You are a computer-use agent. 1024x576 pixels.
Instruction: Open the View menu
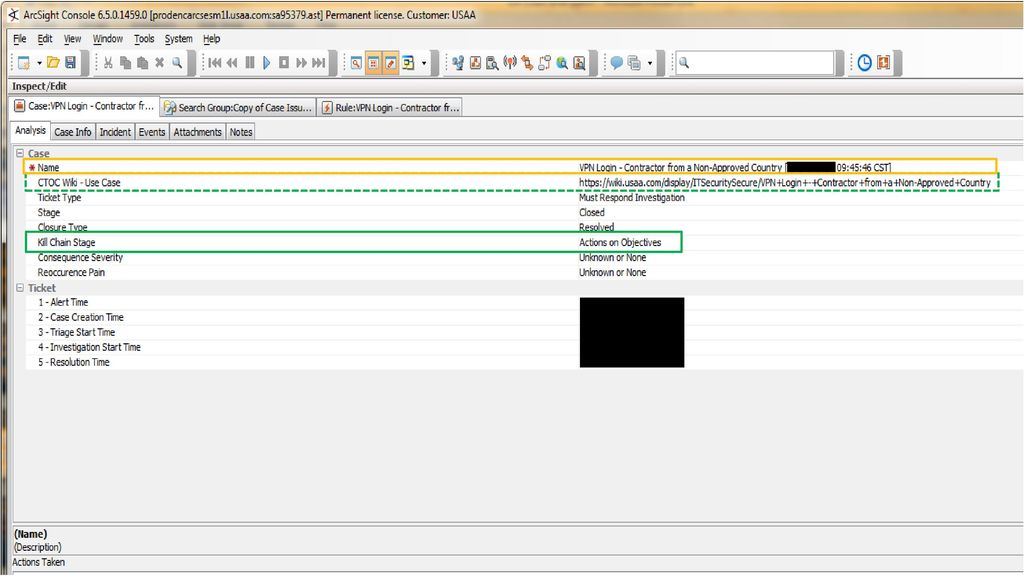(x=72, y=39)
